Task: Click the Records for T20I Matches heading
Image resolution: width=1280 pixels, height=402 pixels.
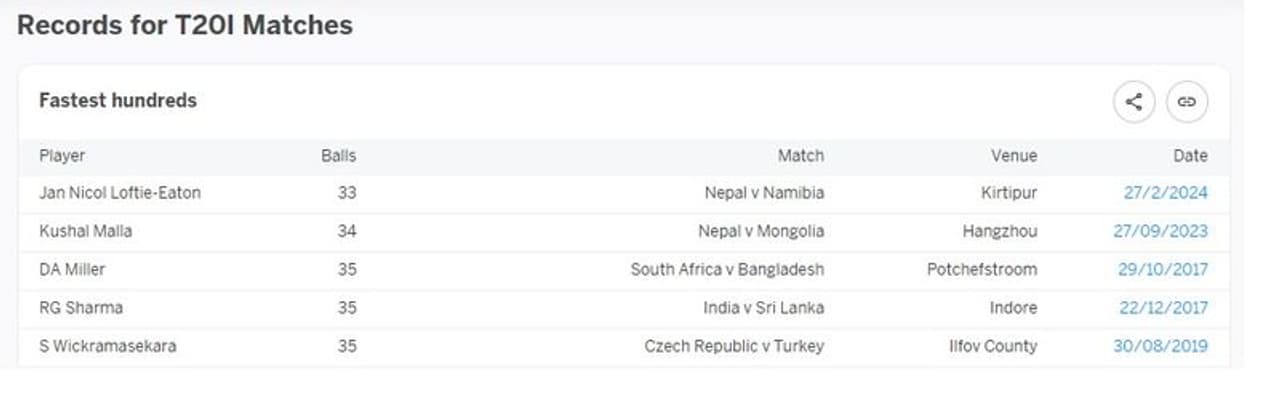Action: point(185,25)
